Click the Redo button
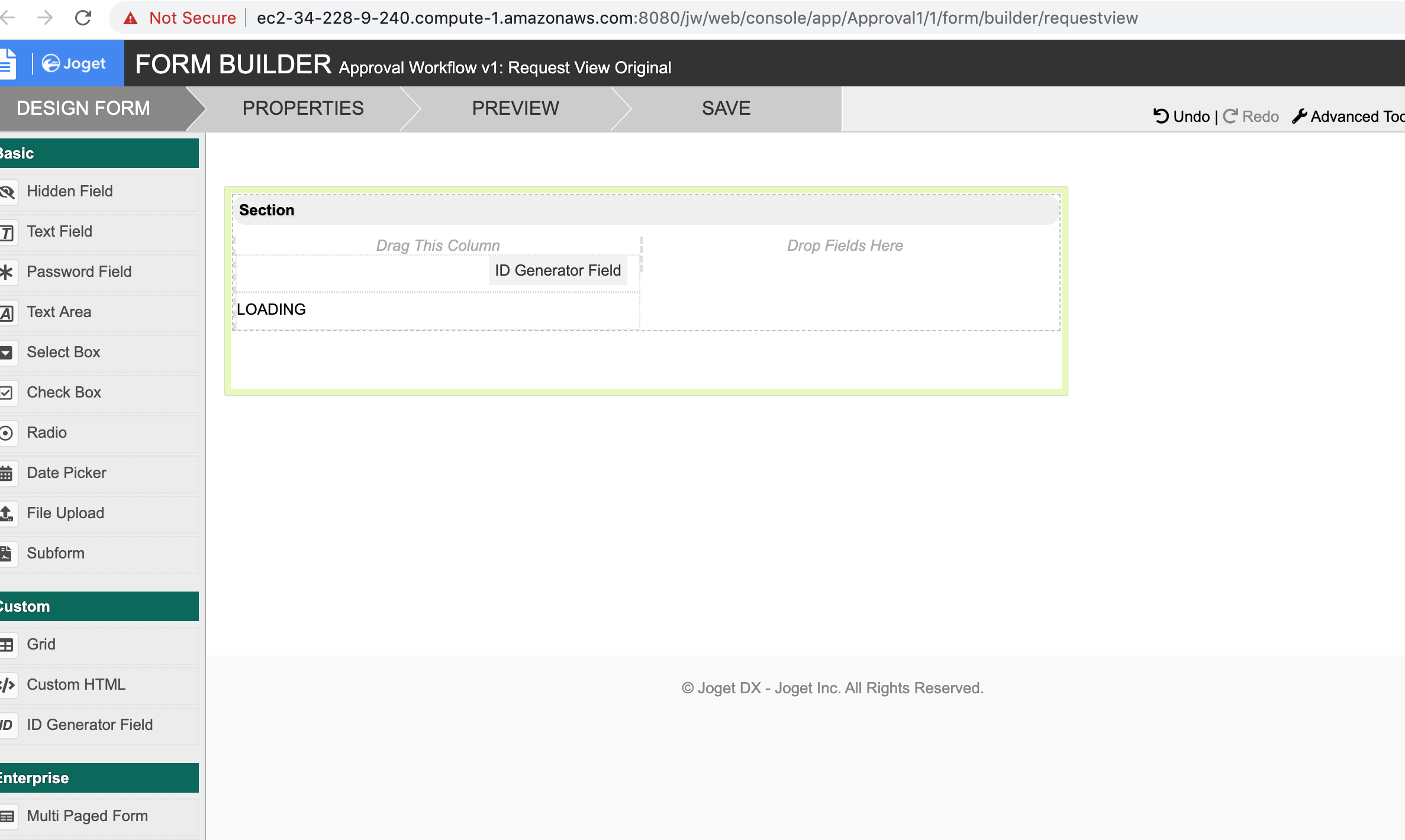The height and width of the screenshot is (840, 1405). (x=1251, y=117)
